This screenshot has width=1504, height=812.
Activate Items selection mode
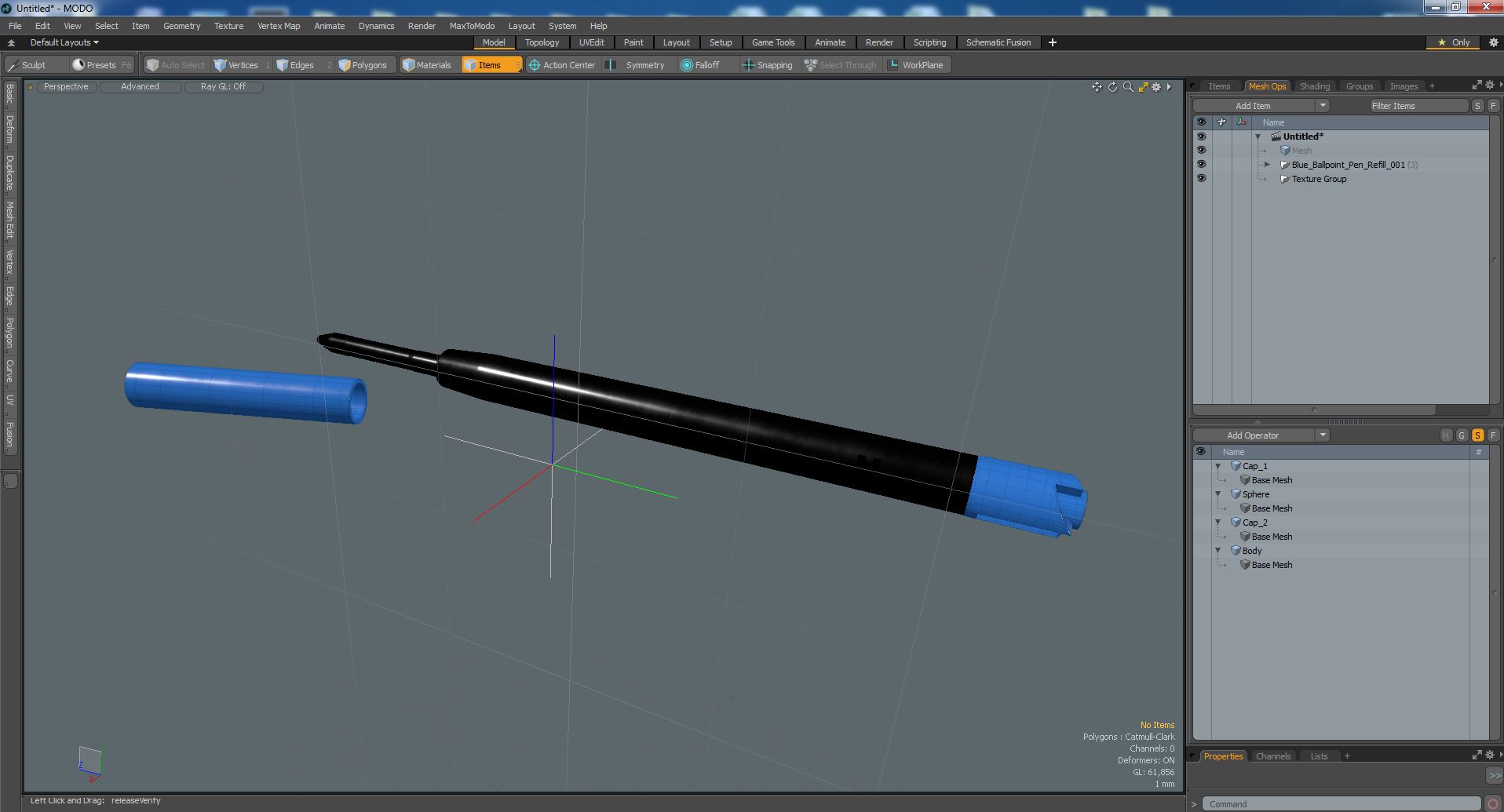coord(491,65)
